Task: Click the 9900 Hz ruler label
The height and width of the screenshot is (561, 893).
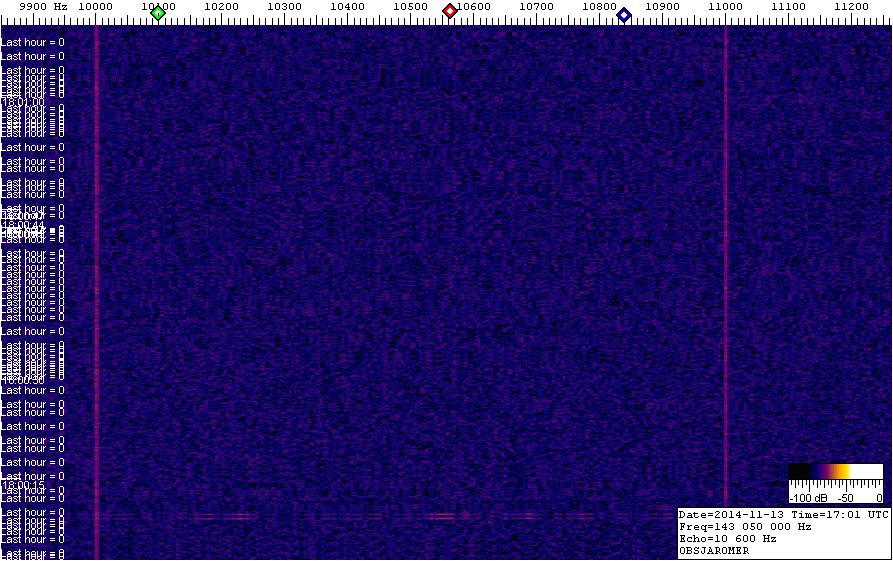Action: pos(44,7)
